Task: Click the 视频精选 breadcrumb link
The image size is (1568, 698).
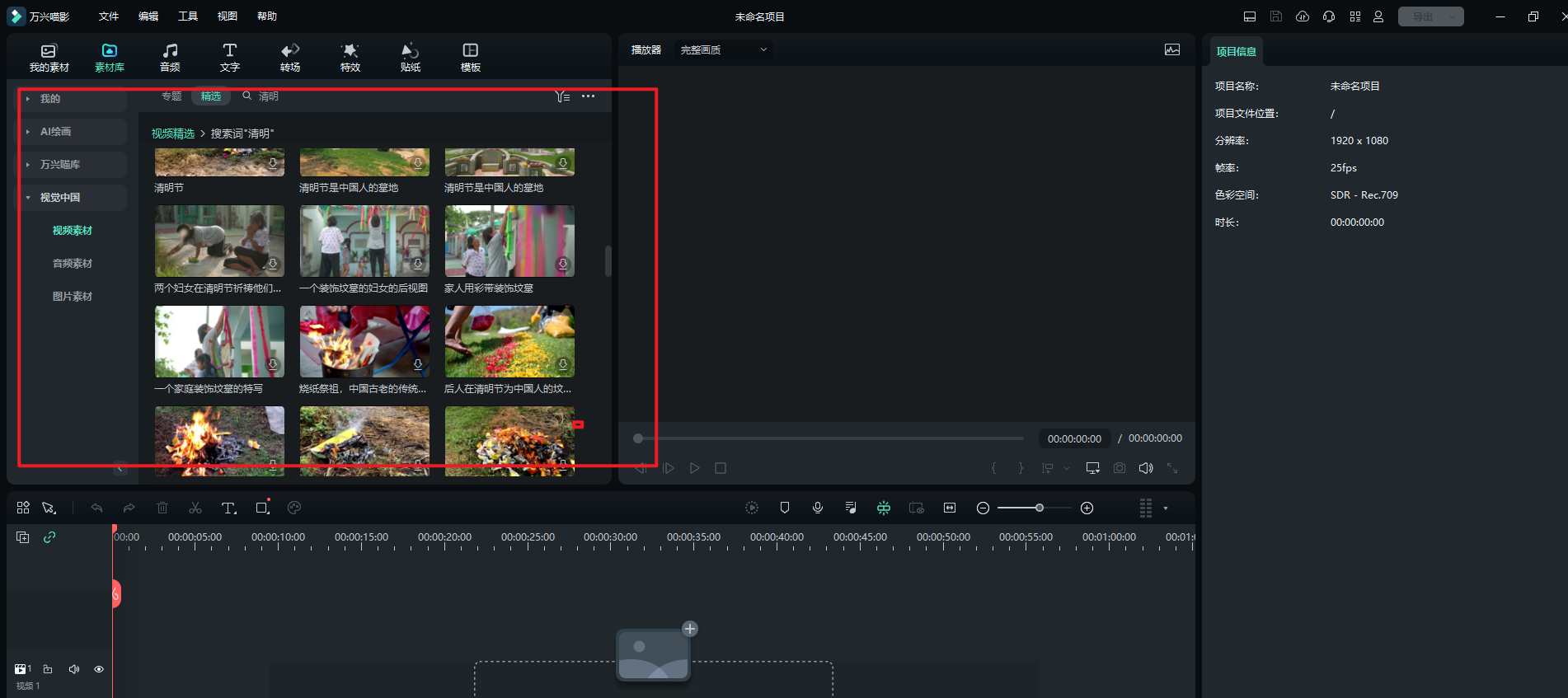Action: point(173,134)
